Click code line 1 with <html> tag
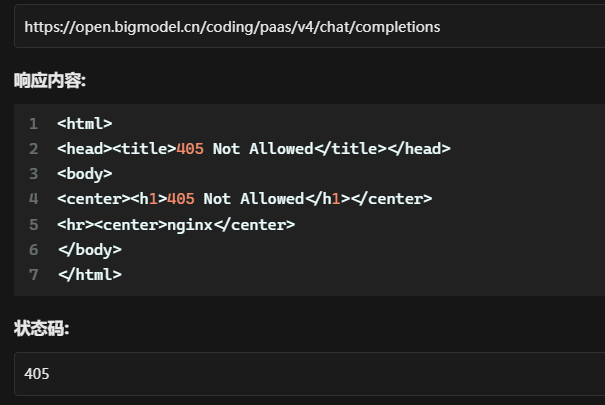The height and width of the screenshot is (405, 605). 85,123
